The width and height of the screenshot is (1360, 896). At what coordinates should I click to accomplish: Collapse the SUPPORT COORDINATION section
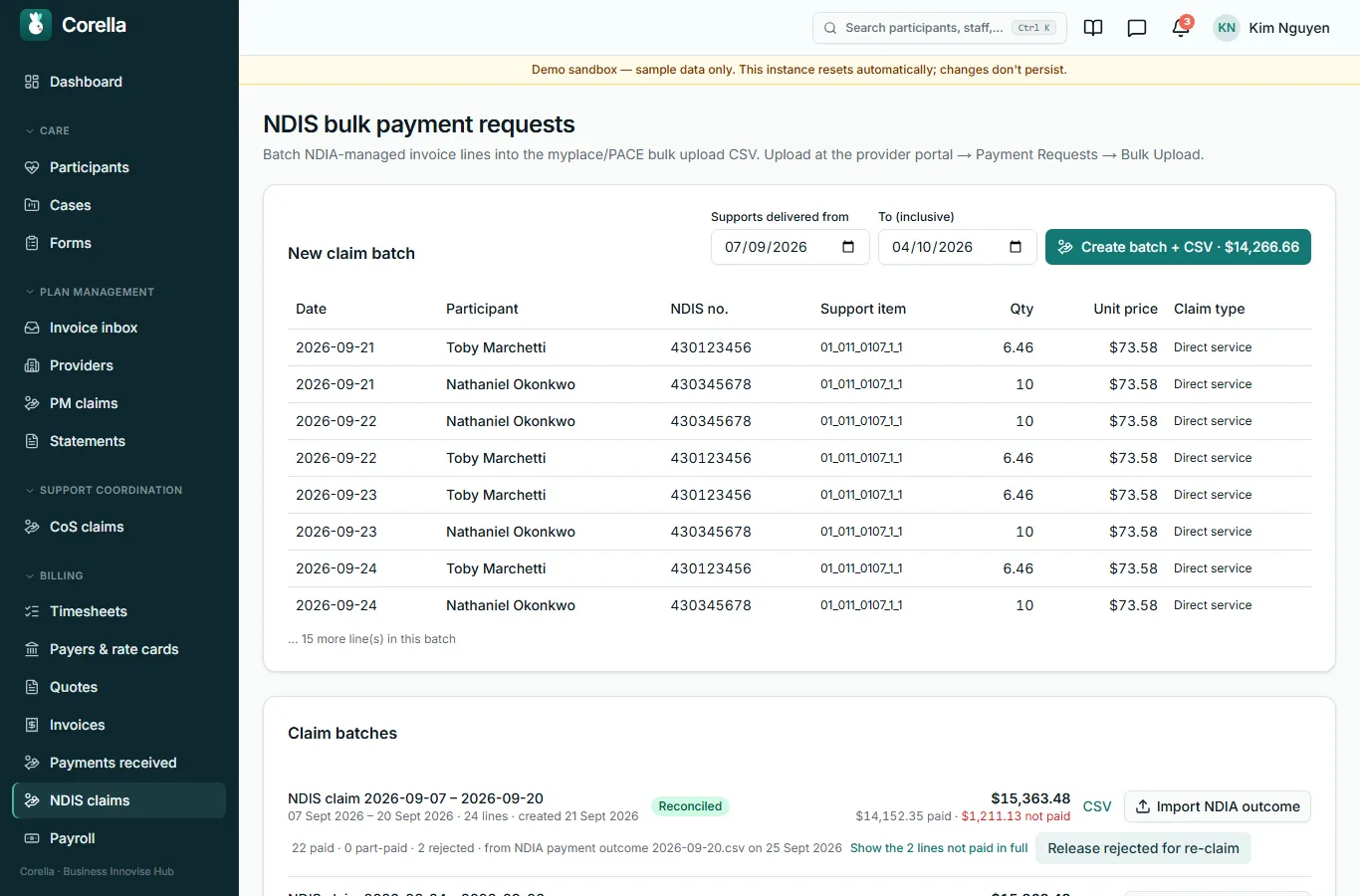coord(104,490)
